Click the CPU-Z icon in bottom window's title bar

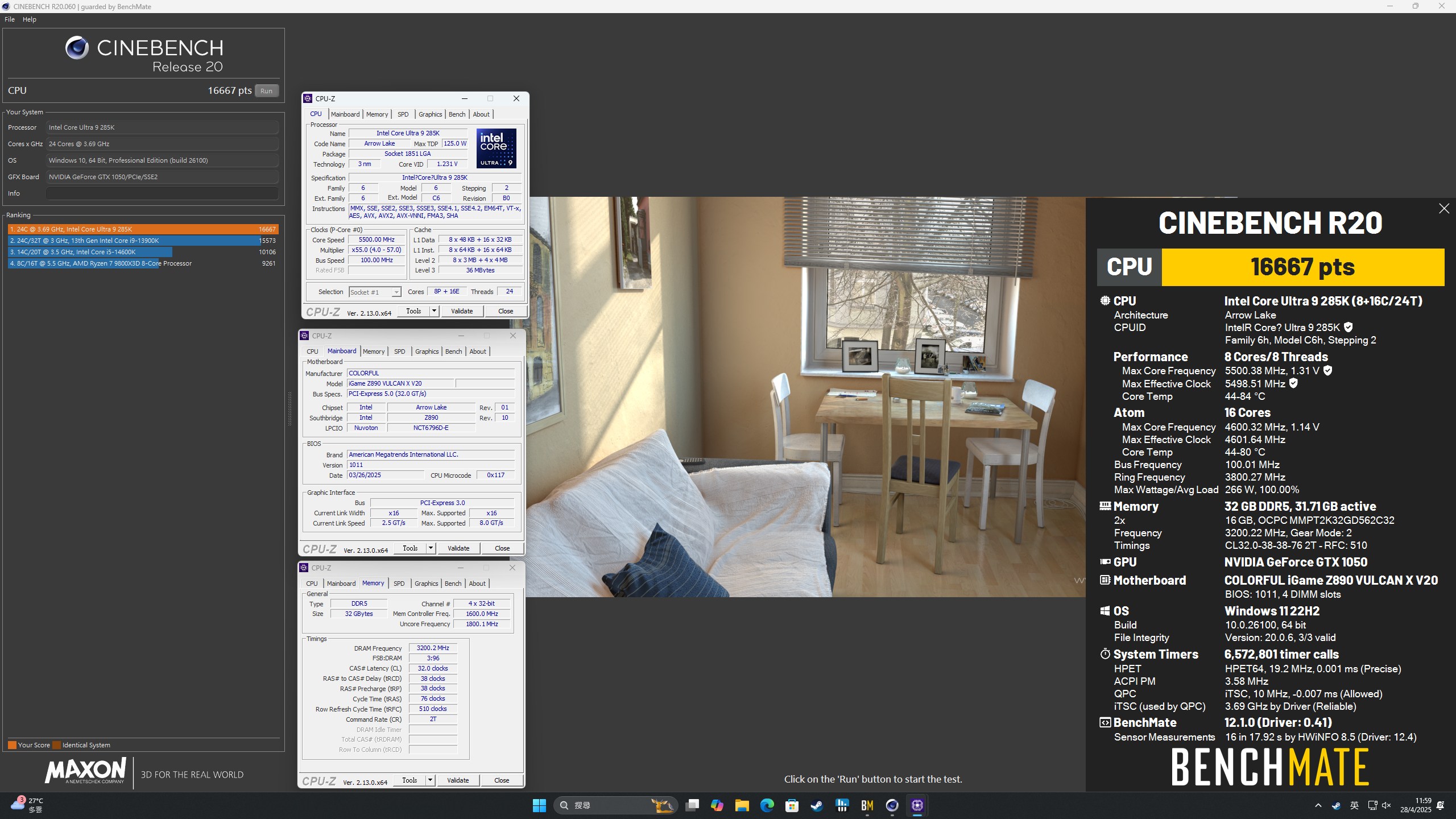(304, 568)
